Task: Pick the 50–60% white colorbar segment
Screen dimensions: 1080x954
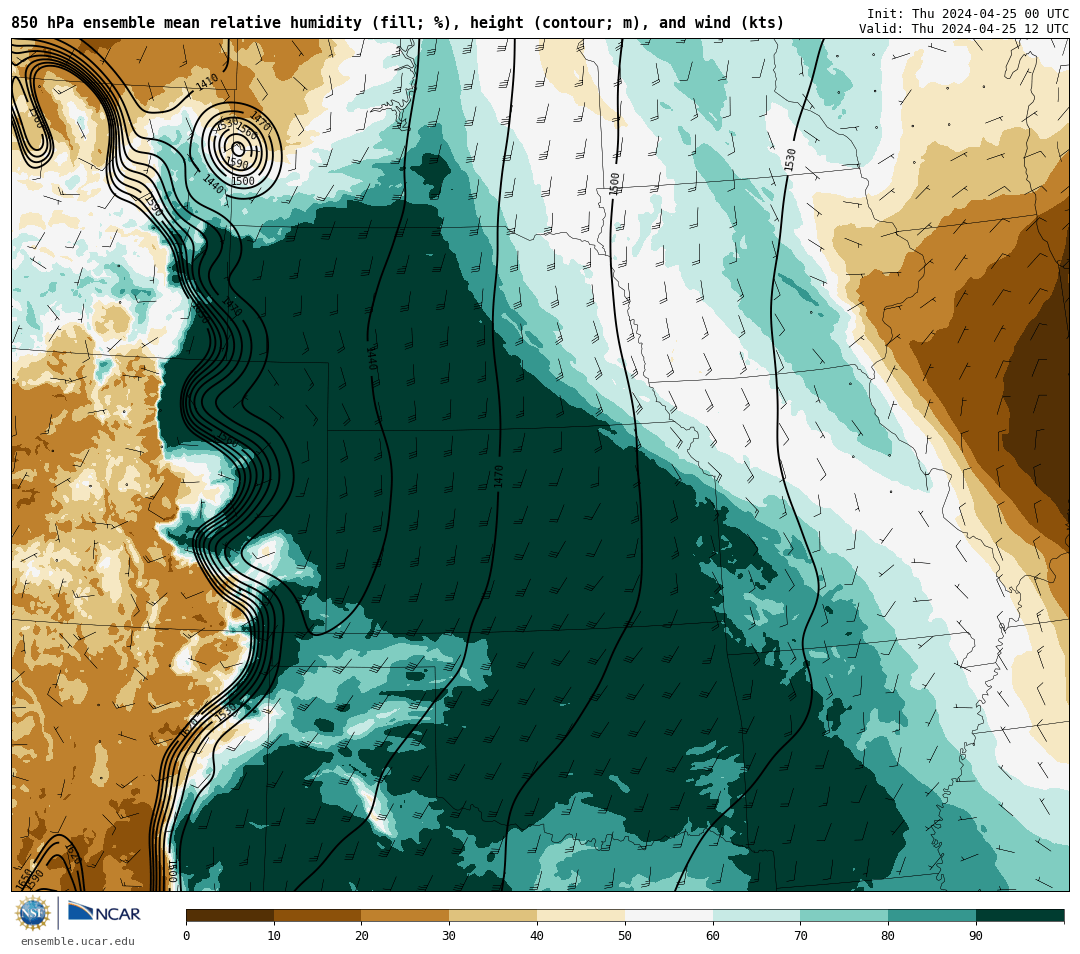Action: click(x=669, y=916)
